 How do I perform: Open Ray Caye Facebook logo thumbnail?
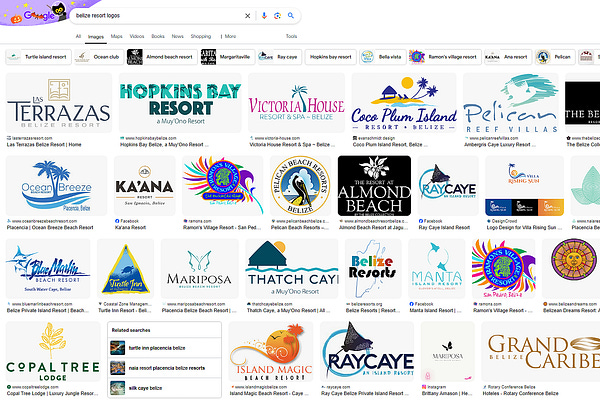[x=448, y=186]
